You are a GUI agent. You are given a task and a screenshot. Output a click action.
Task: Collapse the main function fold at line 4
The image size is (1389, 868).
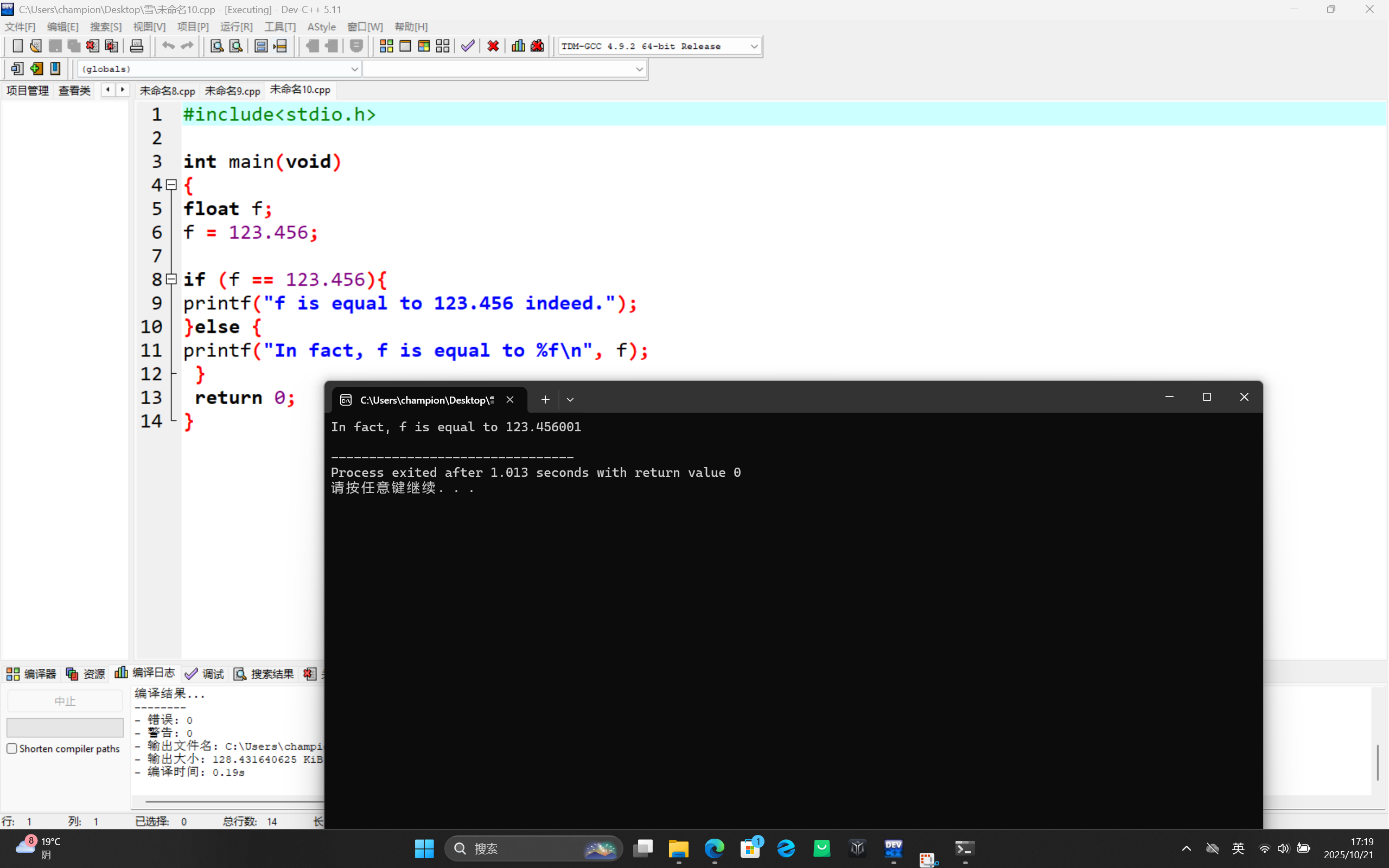tap(171, 185)
